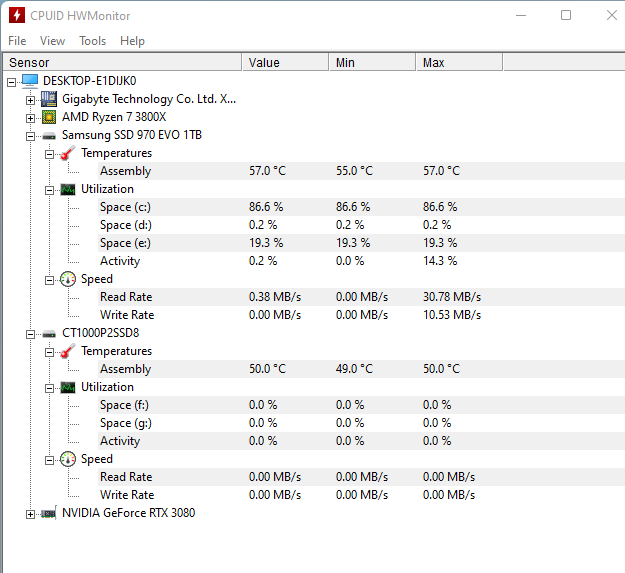Open the File menu
The image size is (625, 573).
17,41
